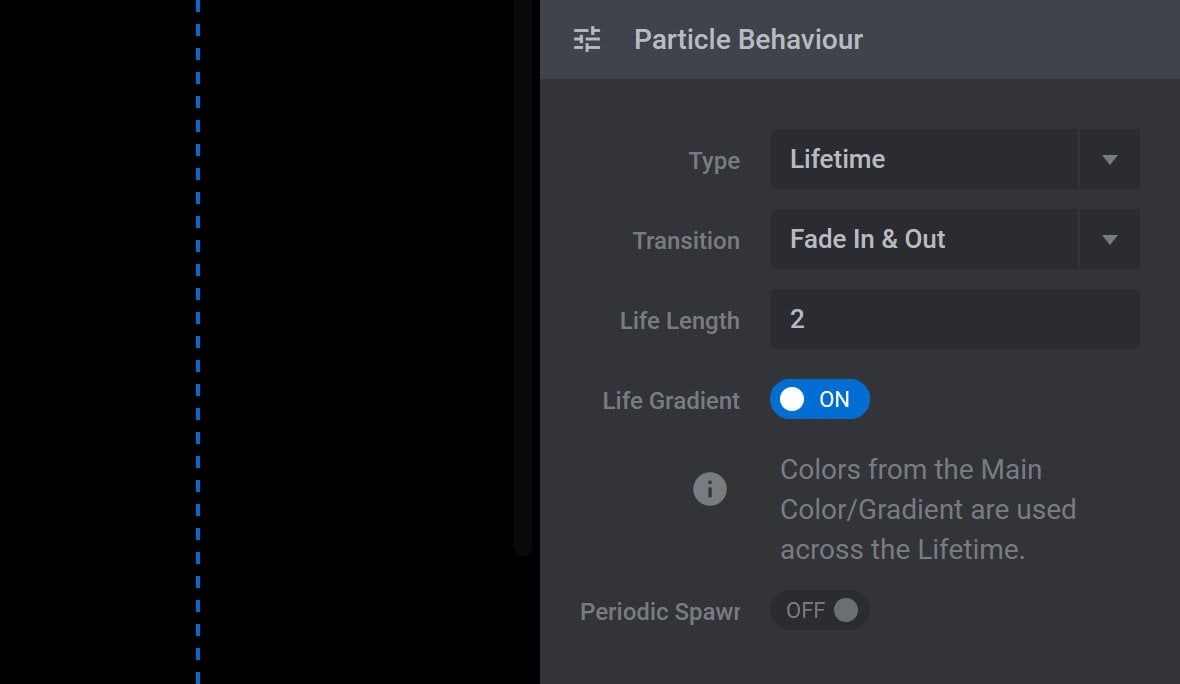This screenshot has height=684, width=1180.
Task: Click the Type label
Action: tap(714, 161)
